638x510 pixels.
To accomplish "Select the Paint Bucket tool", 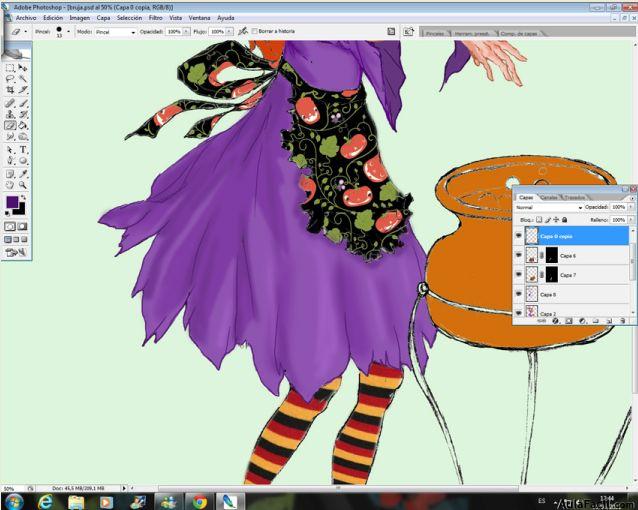I will [23, 125].
